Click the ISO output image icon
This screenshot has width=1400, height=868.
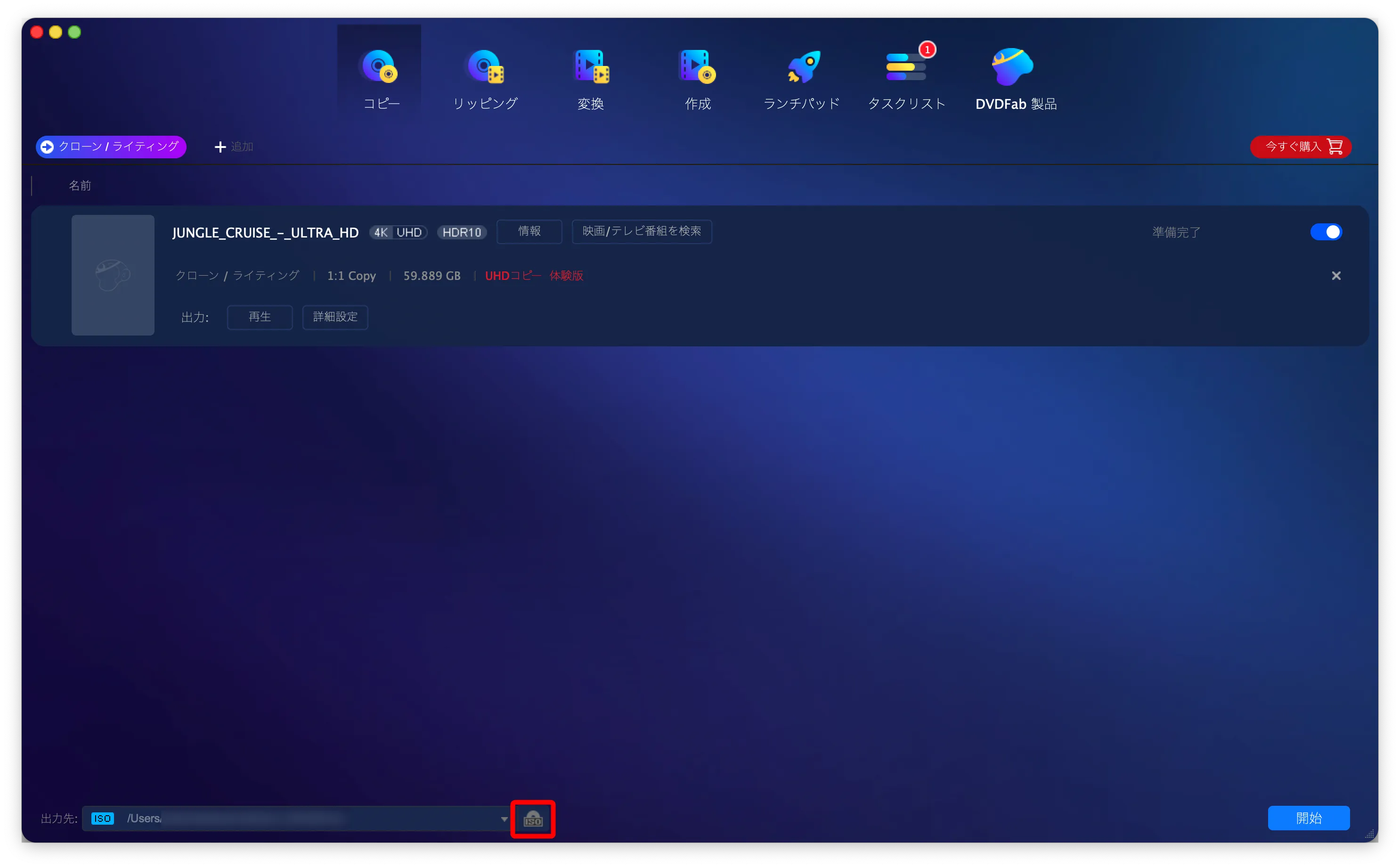pyautogui.click(x=533, y=819)
